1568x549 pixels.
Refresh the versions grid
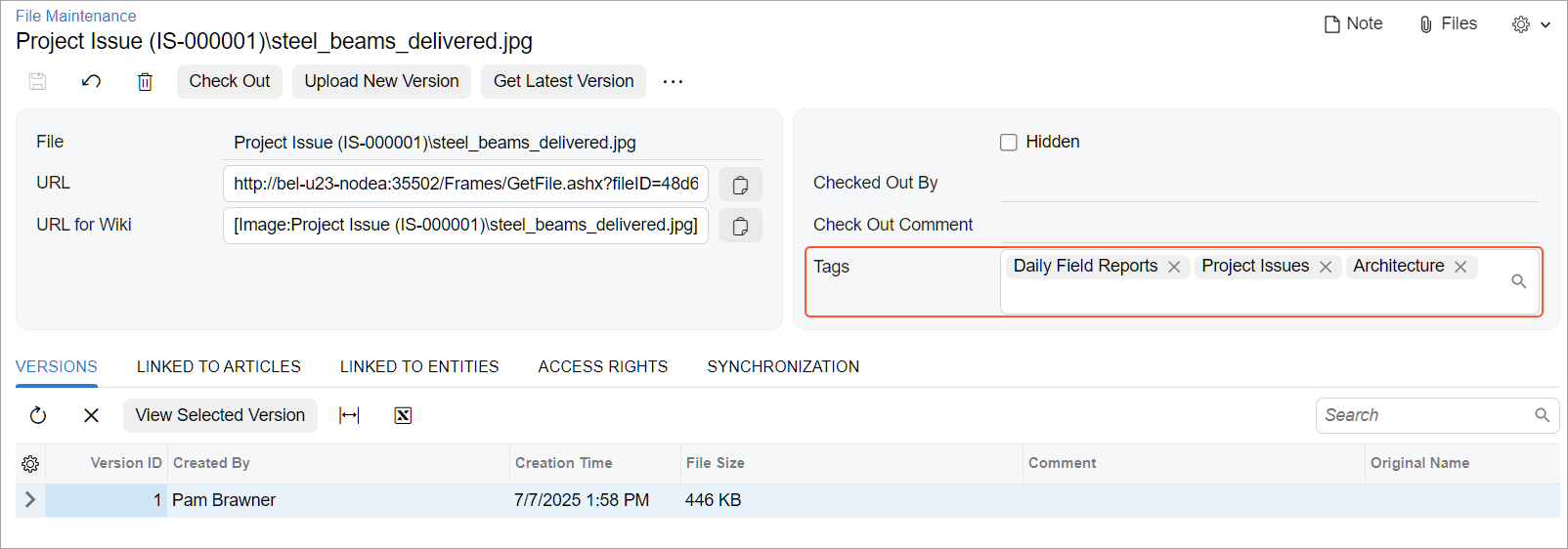tap(38, 415)
